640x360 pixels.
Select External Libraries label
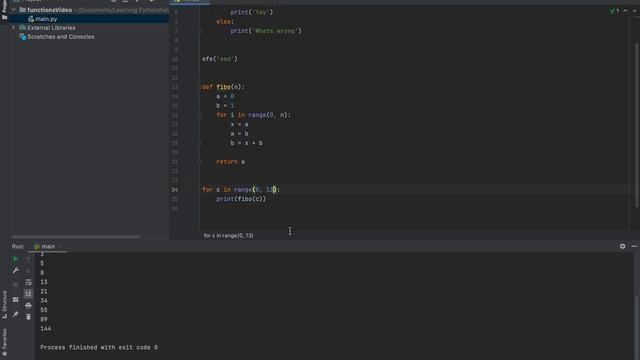(x=51, y=28)
